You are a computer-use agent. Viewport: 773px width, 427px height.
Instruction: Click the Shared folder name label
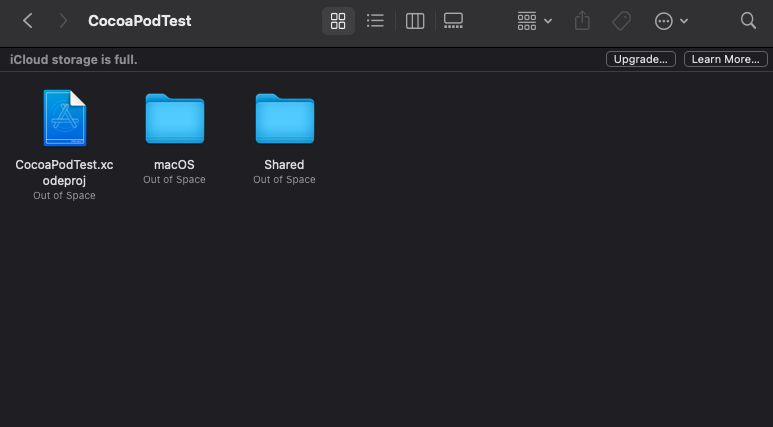click(284, 165)
